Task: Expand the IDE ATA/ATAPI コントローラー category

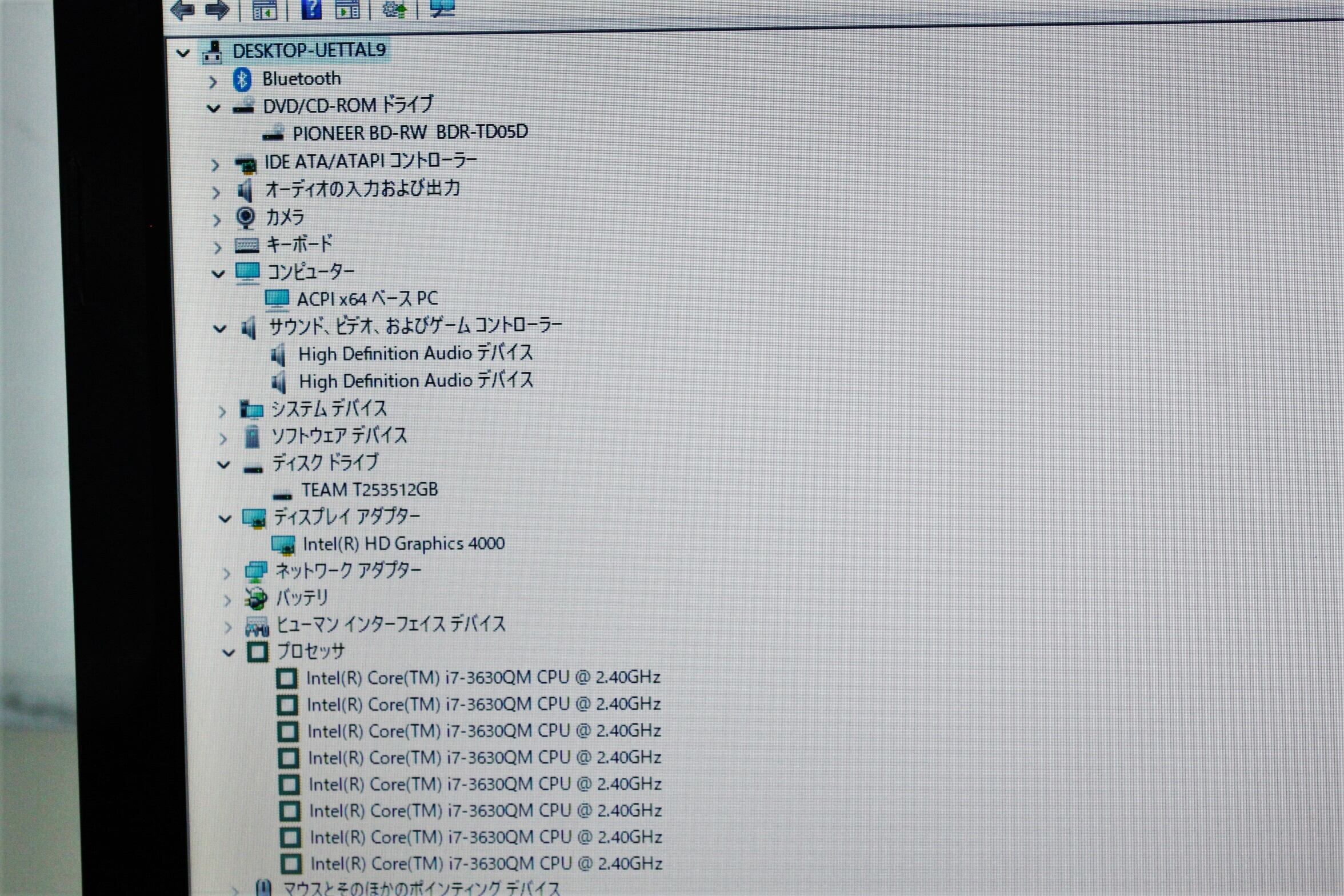Action: click(215, 166)
